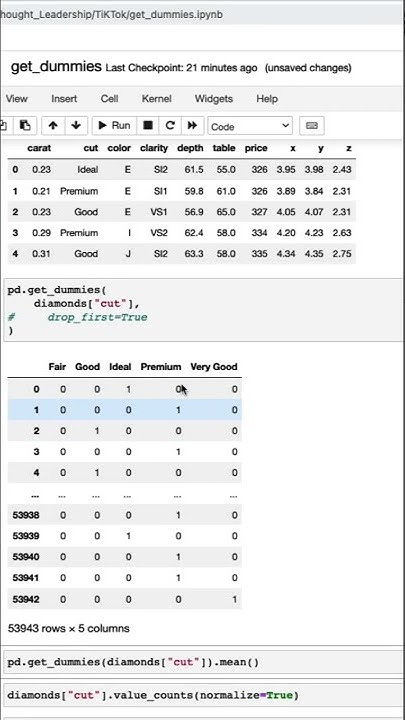Restart the kernel with circular arrow

tap(170, 125)
